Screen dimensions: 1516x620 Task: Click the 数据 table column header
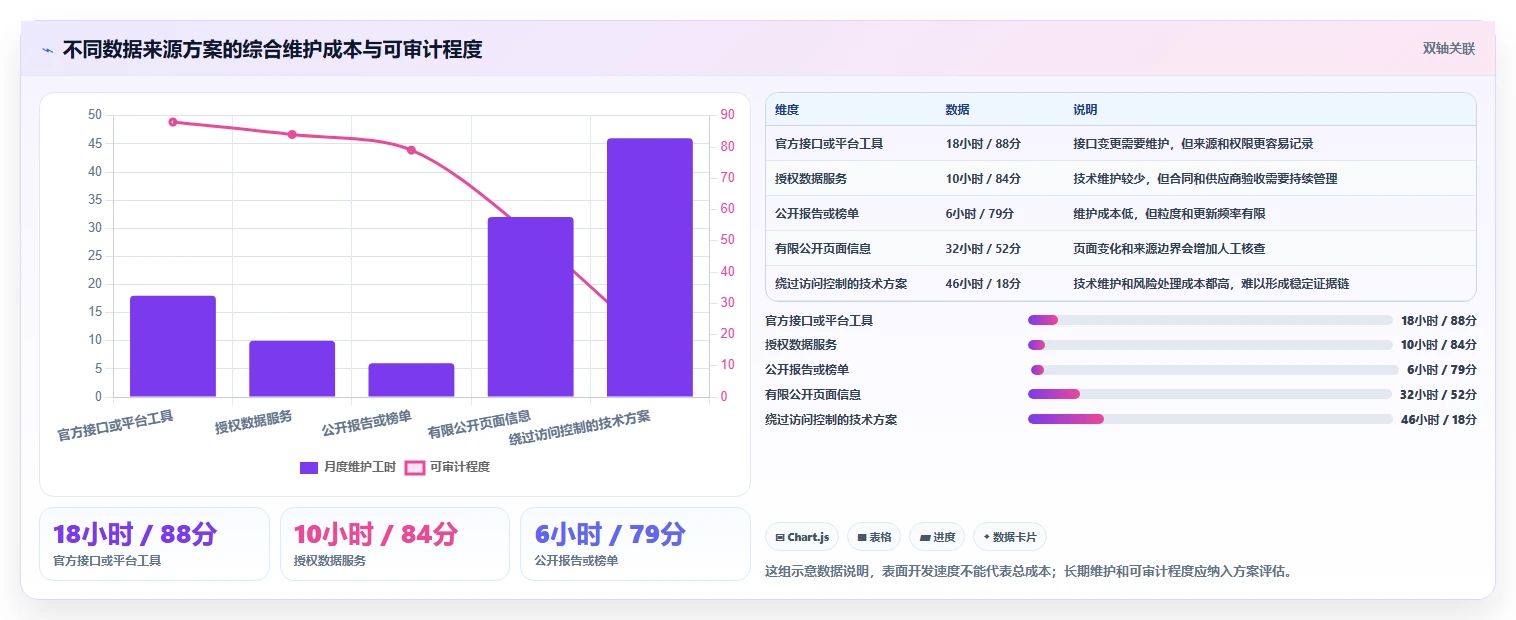(x=957, y=110)
